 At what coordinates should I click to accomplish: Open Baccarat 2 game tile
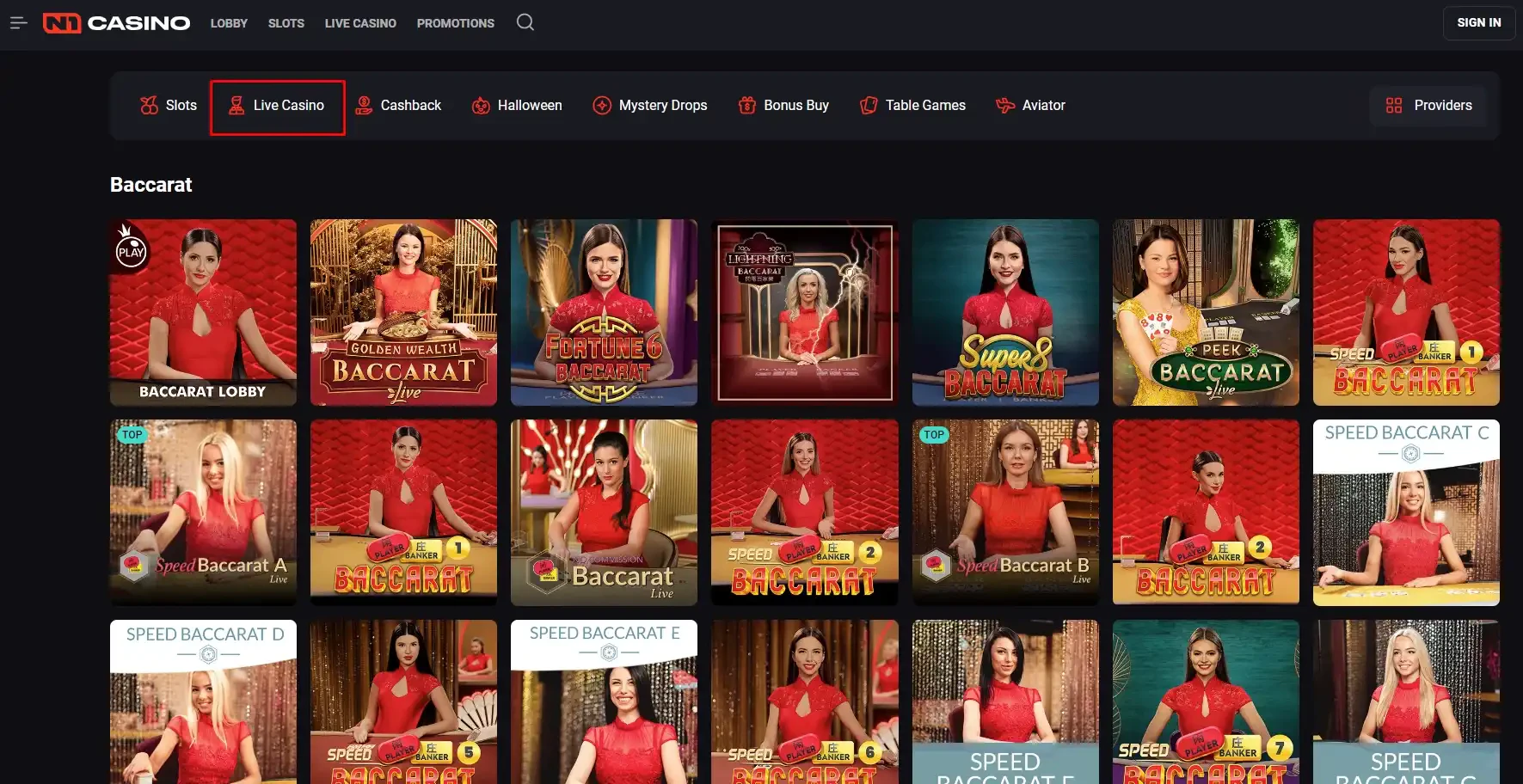point(1206,513)
